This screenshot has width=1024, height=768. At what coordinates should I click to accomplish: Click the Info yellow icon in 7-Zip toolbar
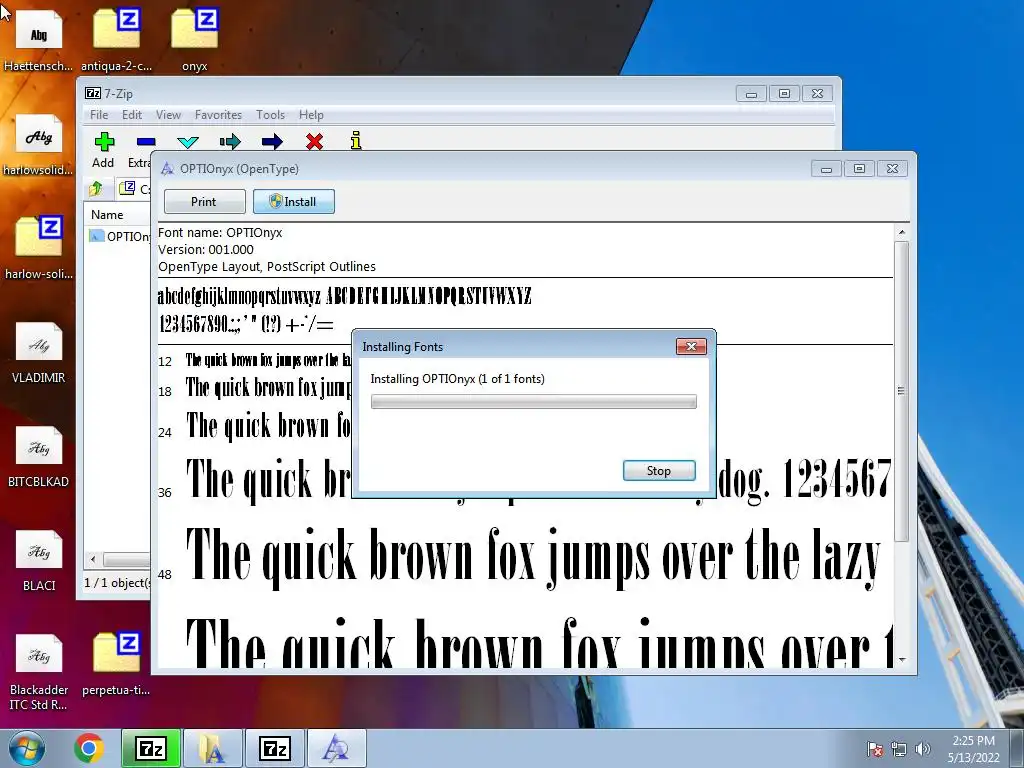(x=356, y=140)
